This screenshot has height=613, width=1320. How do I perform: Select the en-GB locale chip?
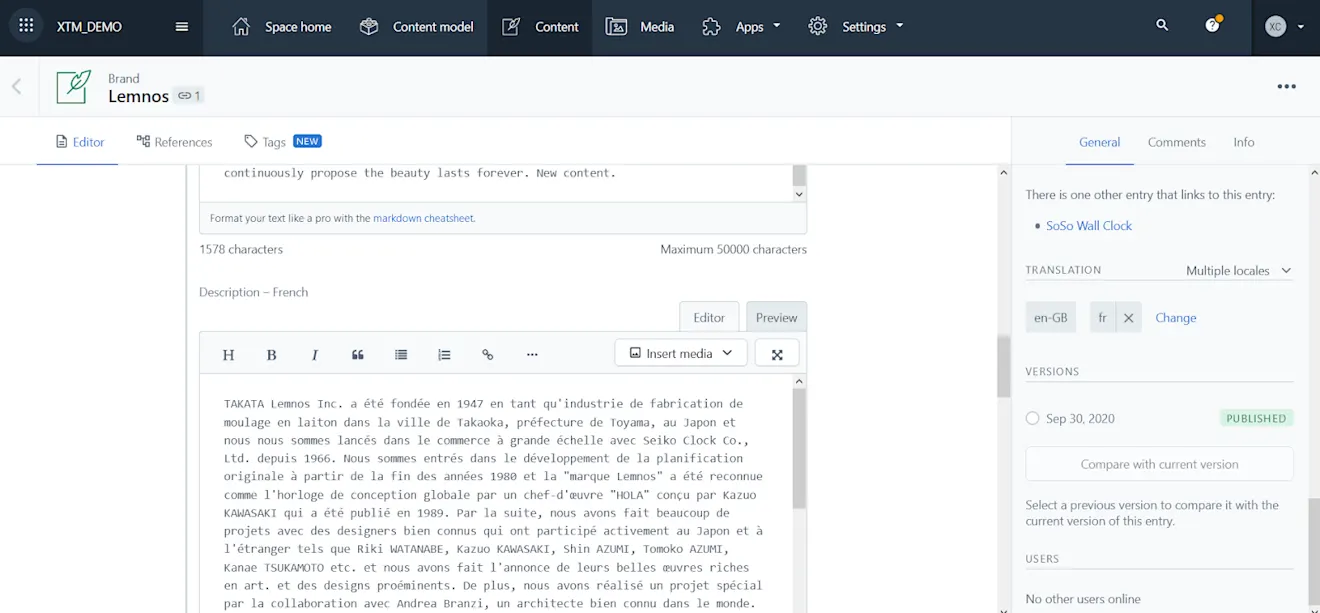(x=1050, y=318)
